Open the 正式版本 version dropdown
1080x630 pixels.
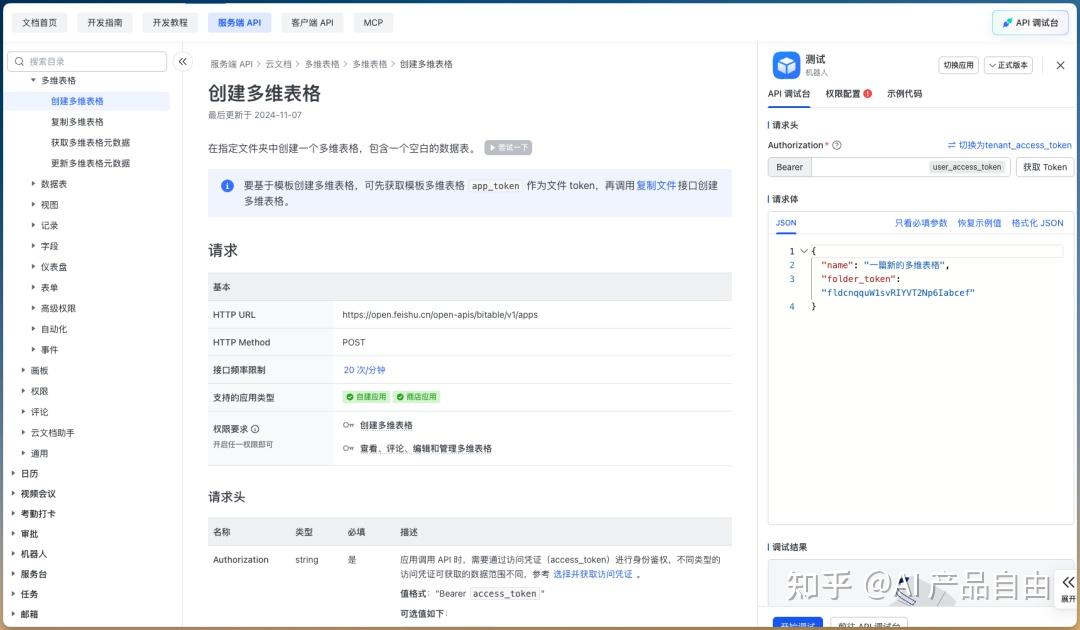(x=1008, y=65)
